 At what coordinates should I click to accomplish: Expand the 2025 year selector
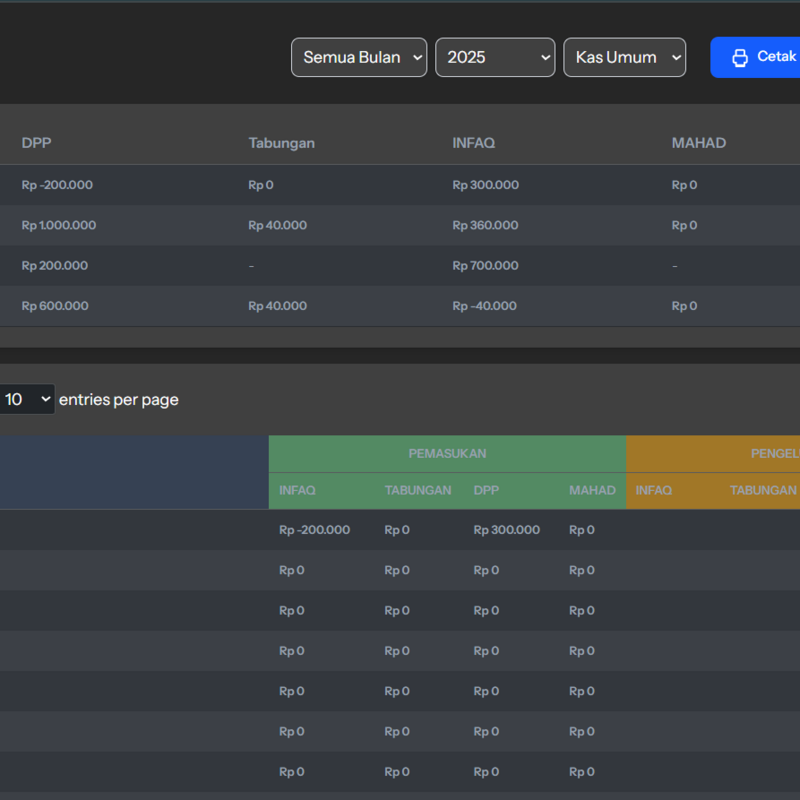495,58
